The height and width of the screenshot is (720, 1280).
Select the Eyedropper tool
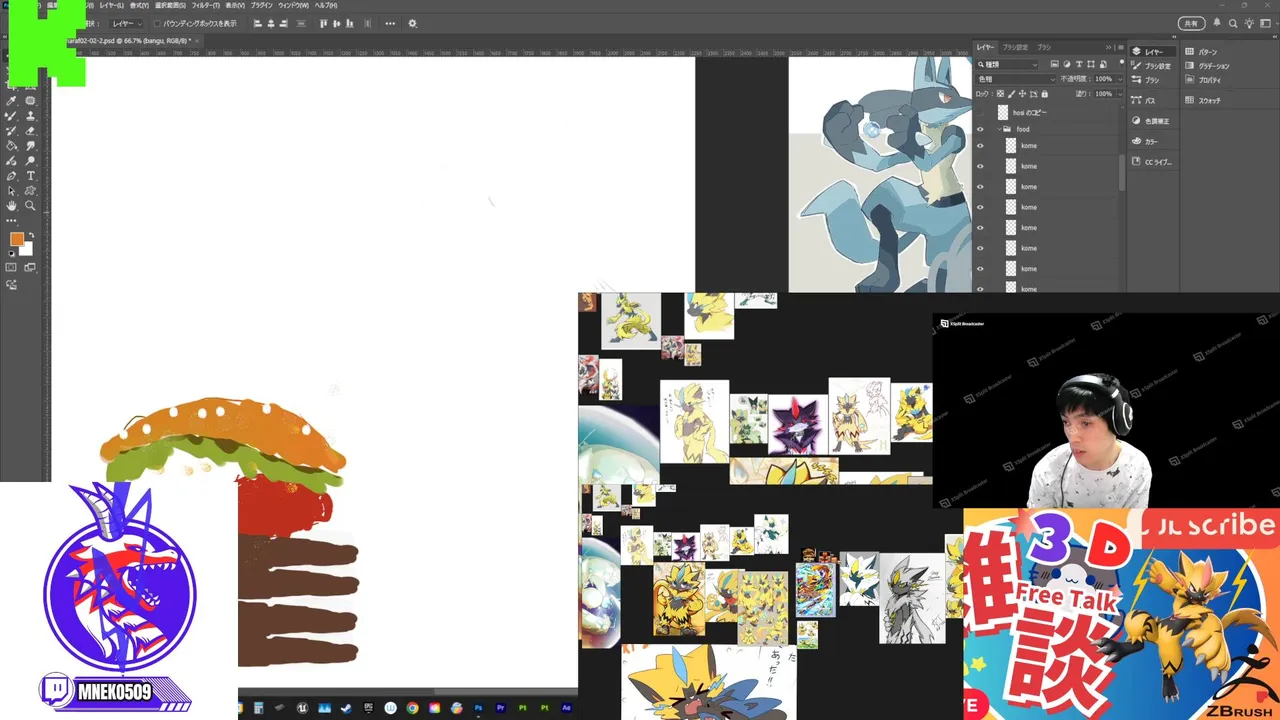(x=12, y=101)
